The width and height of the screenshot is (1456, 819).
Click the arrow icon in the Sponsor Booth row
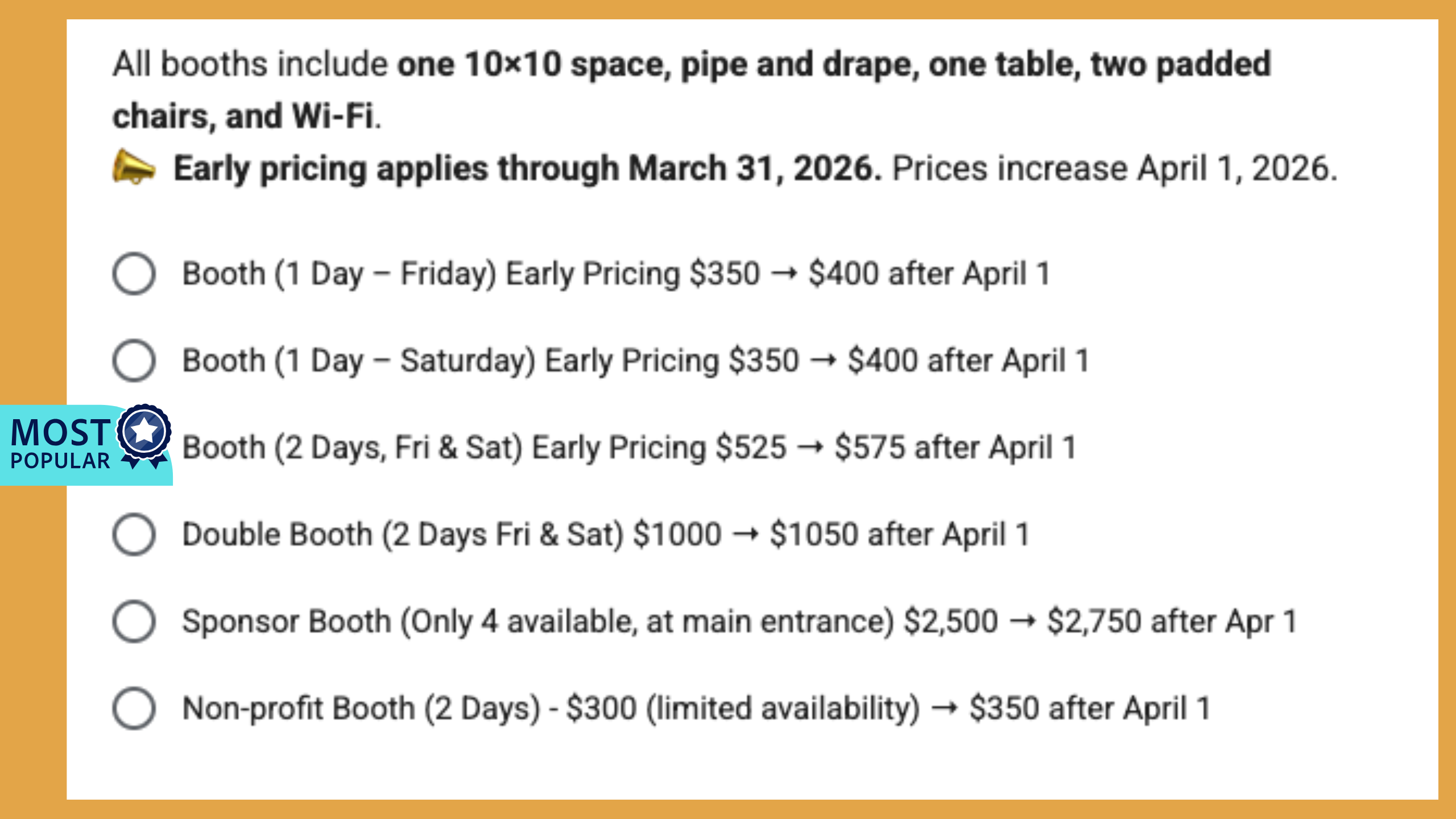pyautogui.click(x=1023, y=621)
